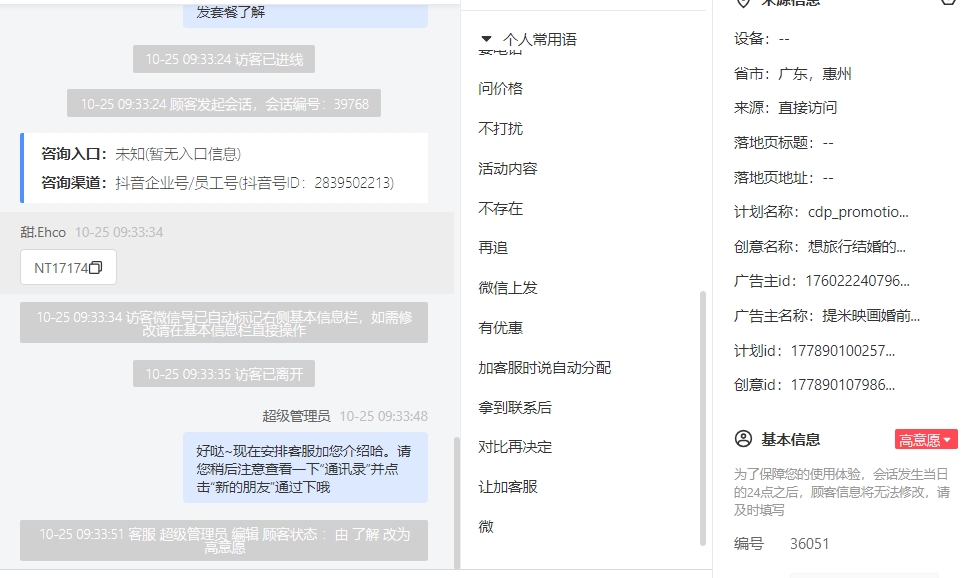Click the 省市 广东，惠州 entry
Viewport: 976px width, 578px height.
pos(792,73)
